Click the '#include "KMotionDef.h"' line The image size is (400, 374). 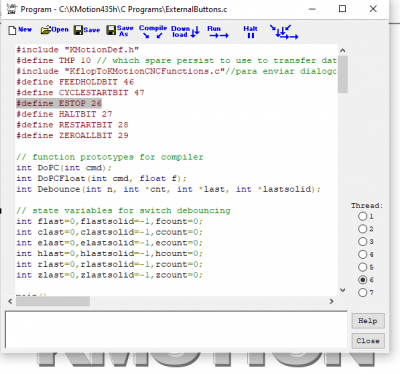pos(78,50)
